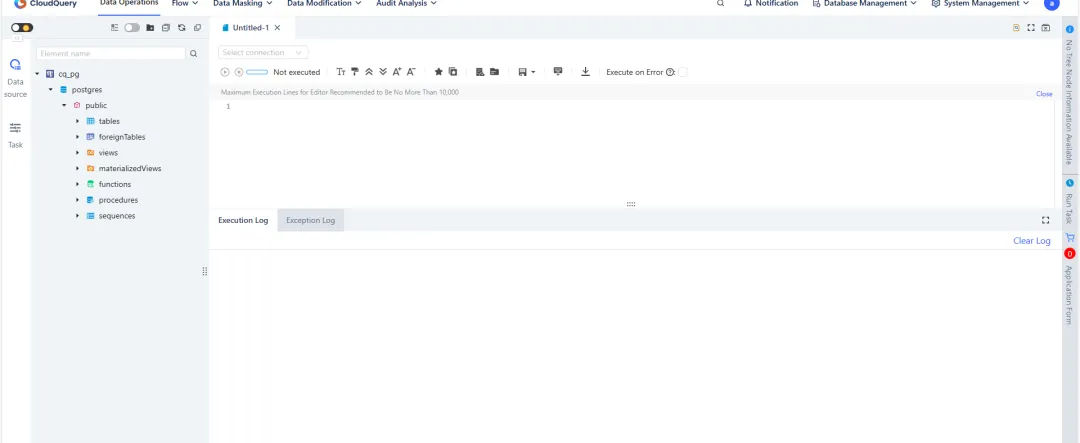The image size is (1080, 443).
Task: Expand the tables tree node
Action: click(77, 121)
